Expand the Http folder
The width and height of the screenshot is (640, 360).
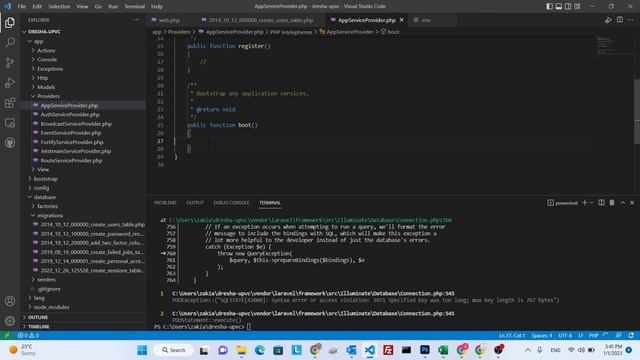click(x=42, y=78)
